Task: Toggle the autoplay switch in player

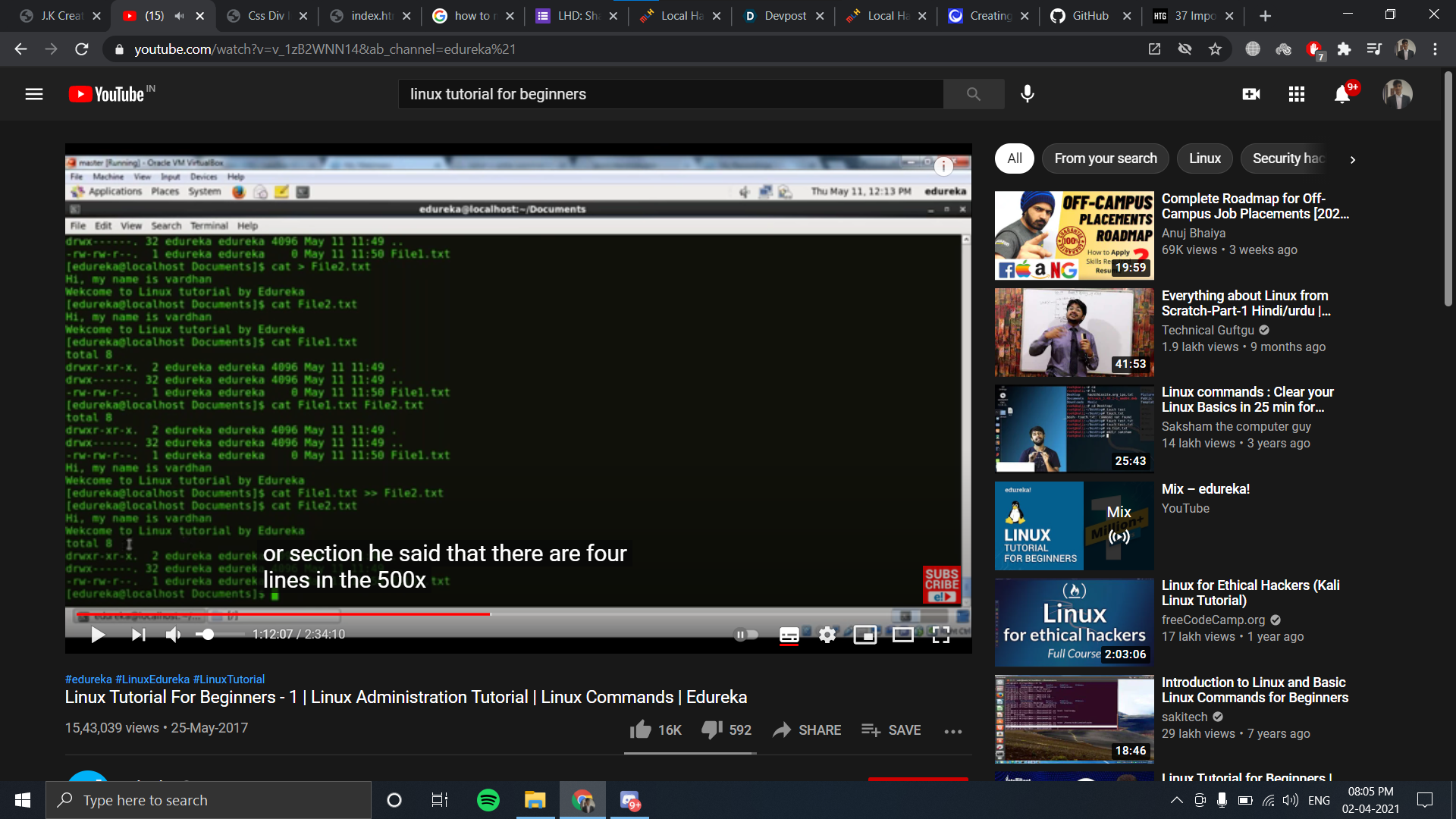Action: [x=746, y=635]
